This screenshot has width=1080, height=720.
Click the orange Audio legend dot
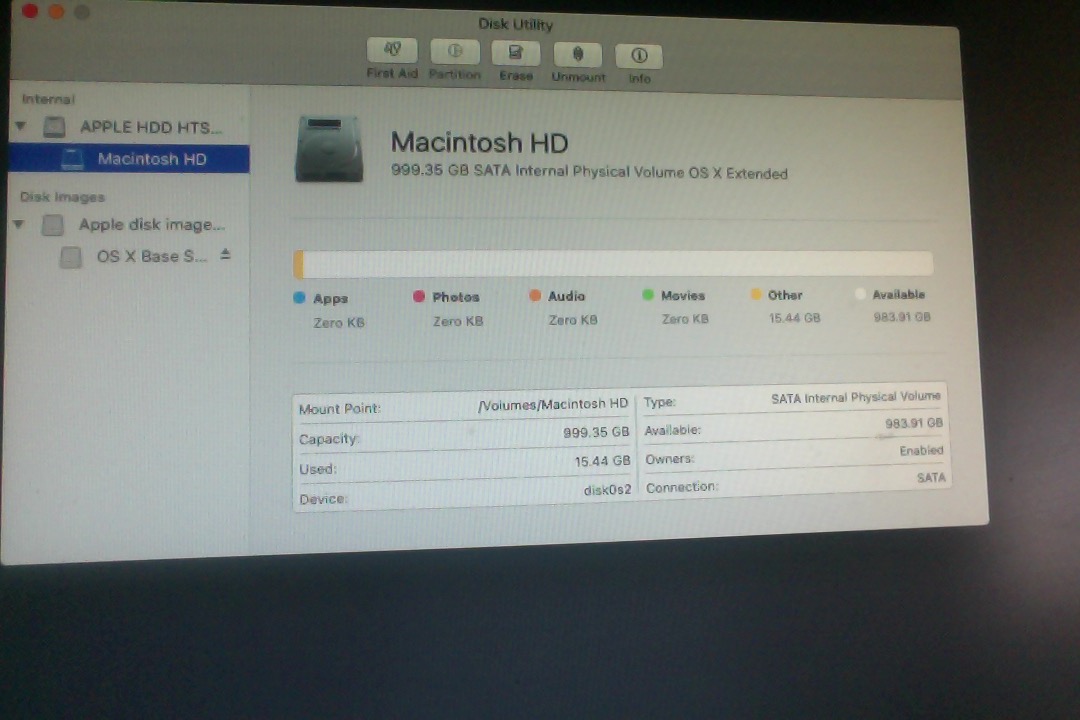coord(534,296)
